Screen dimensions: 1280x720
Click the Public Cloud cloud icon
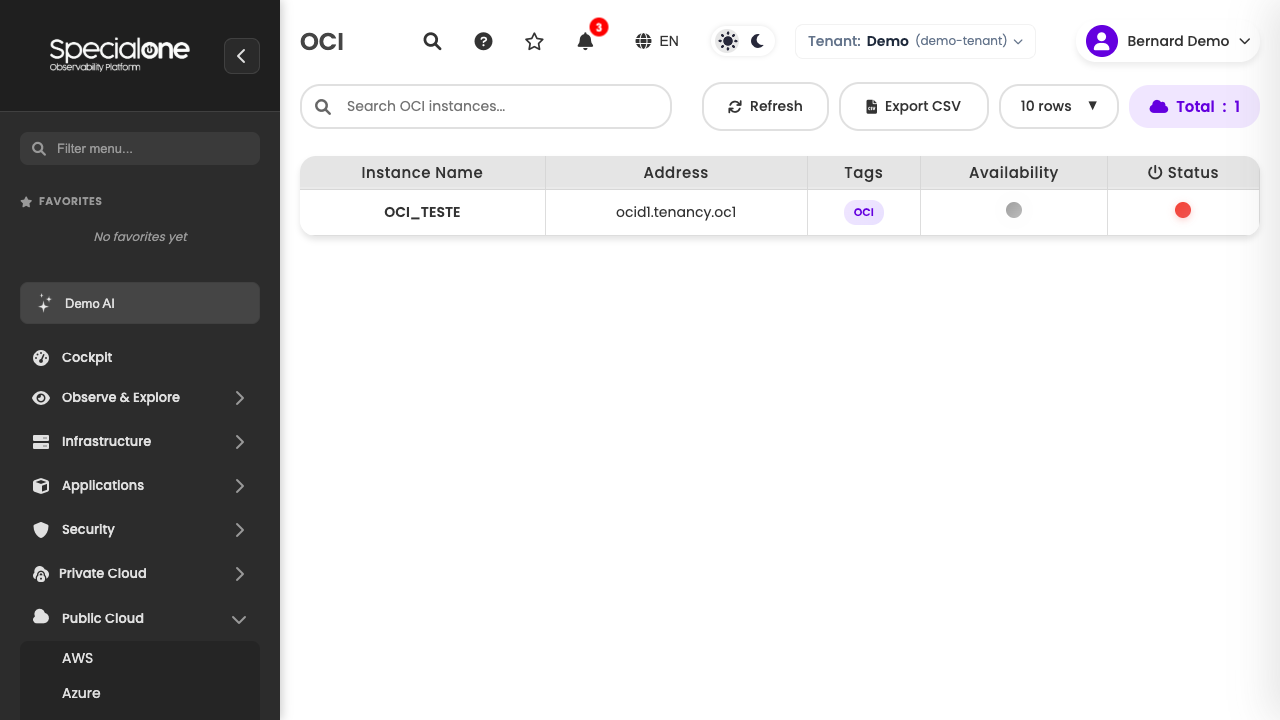point(41,617)
